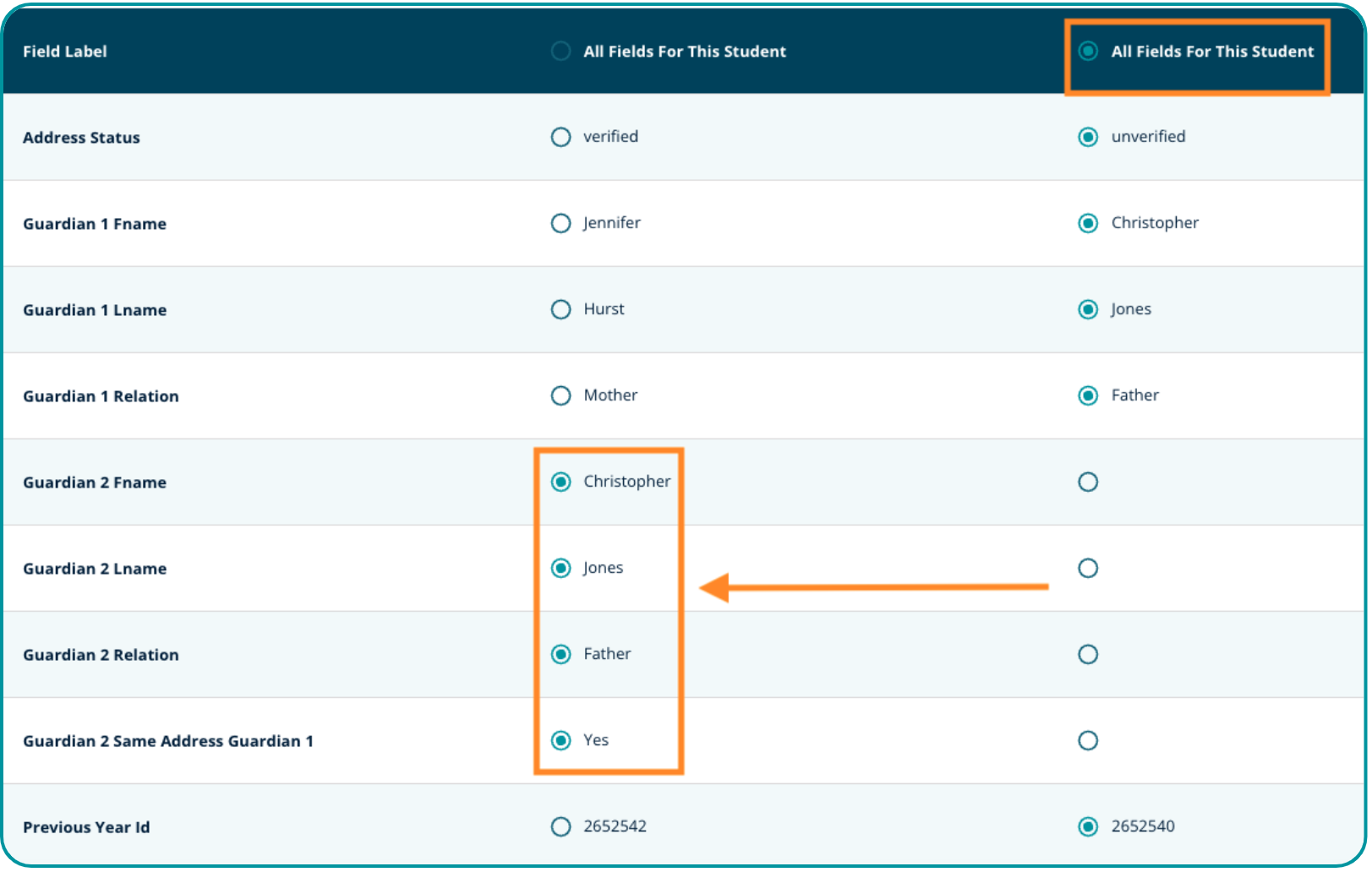Choose blank right option for Guardian 2 Same Address
Image resolution: width=1372 pixels, height=872 pixels.
tap(1088, 740)
